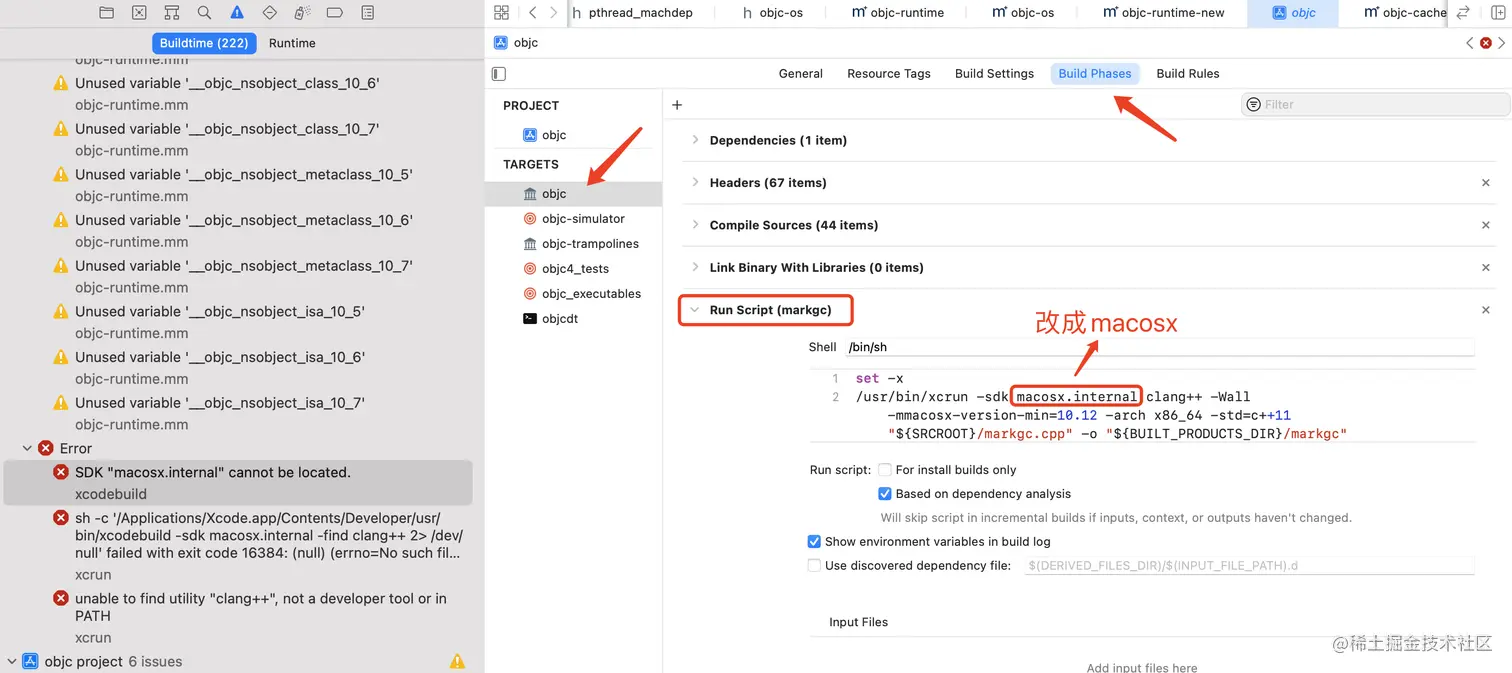Select the Build Phases tab
Image resolution: width=1512 pixels, height=673 pixels.
coord(1095,74)
